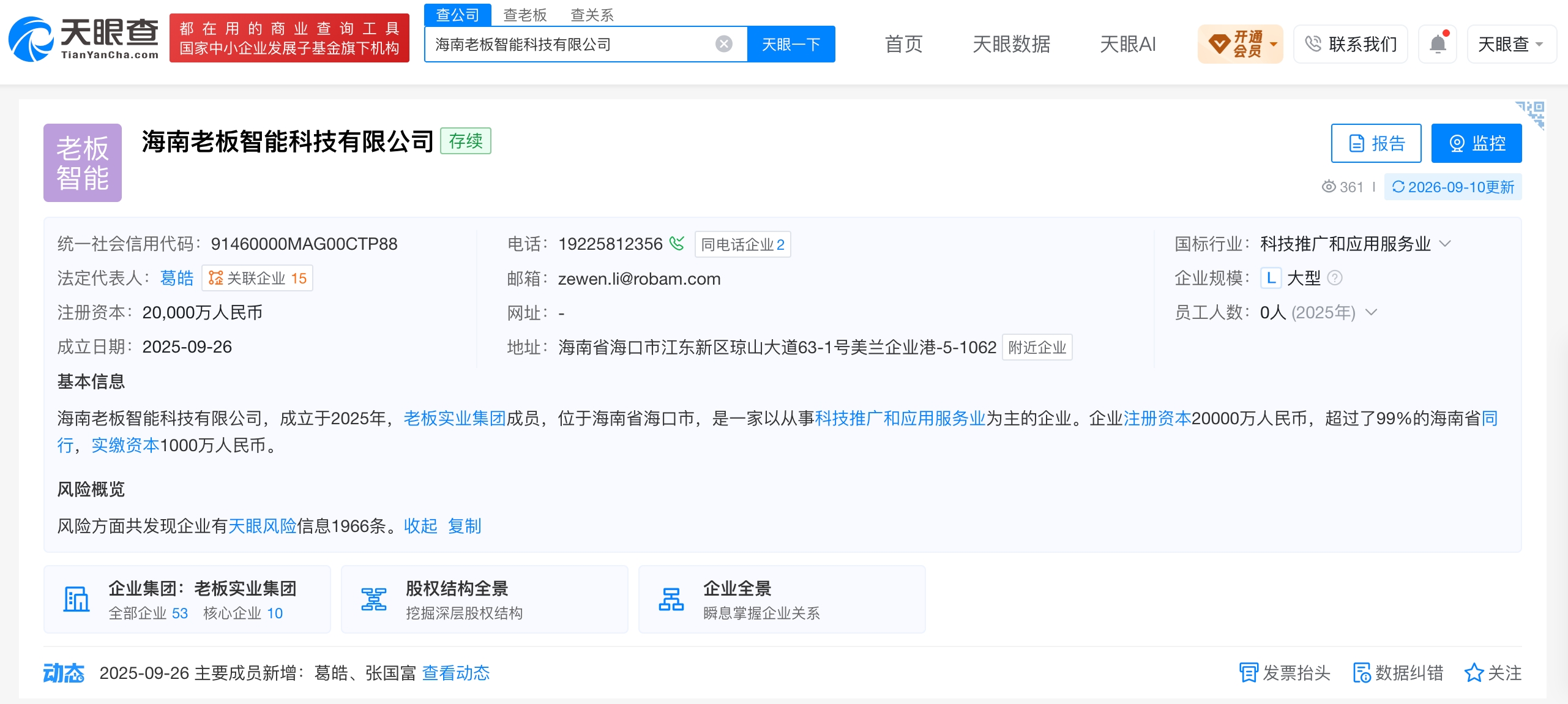The image size is (1568, 704).
Task: Click 核心企业 10 link
Action: click(x=243, y=613)
